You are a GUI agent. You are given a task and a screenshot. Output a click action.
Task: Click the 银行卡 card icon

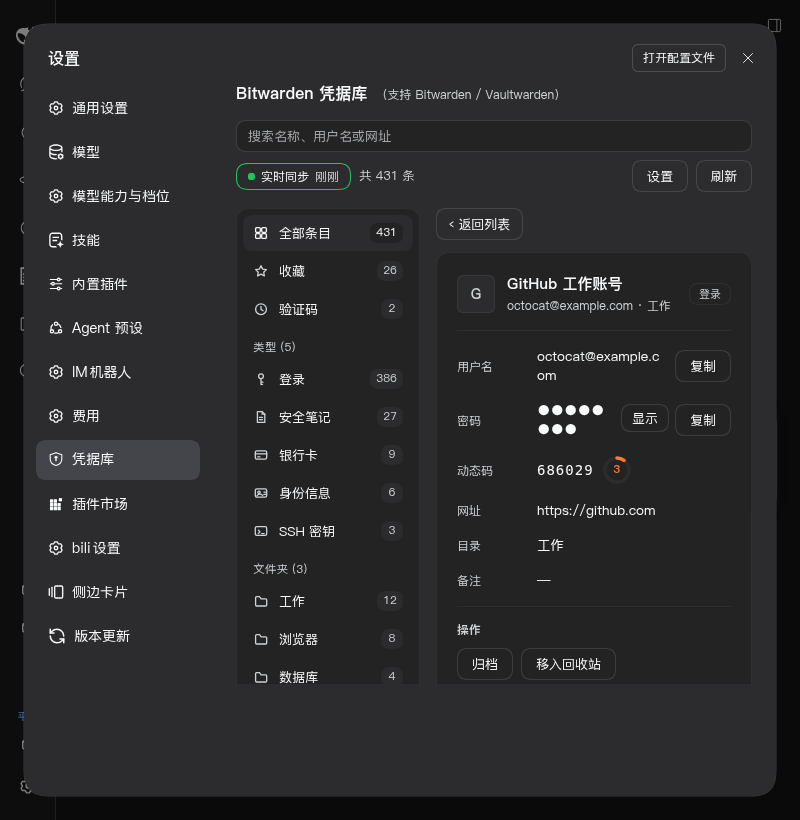click(x=260, y=455)
